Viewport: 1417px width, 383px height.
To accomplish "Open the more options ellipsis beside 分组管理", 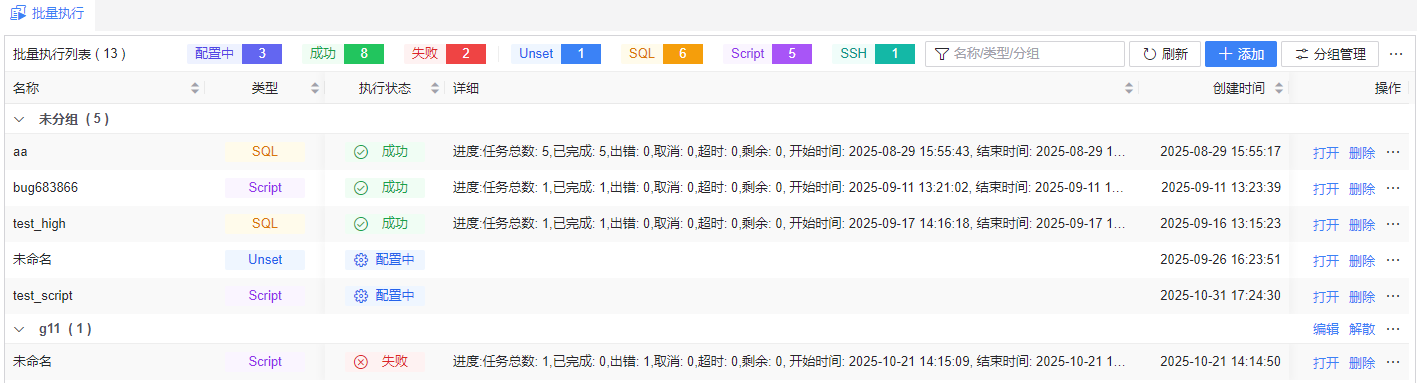I will 1396,54.
